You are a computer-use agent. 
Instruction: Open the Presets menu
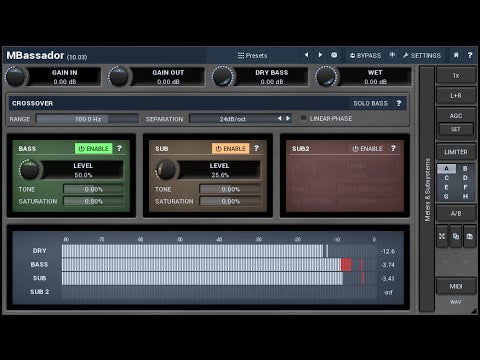pyautogui.click(x=252, y=55)
